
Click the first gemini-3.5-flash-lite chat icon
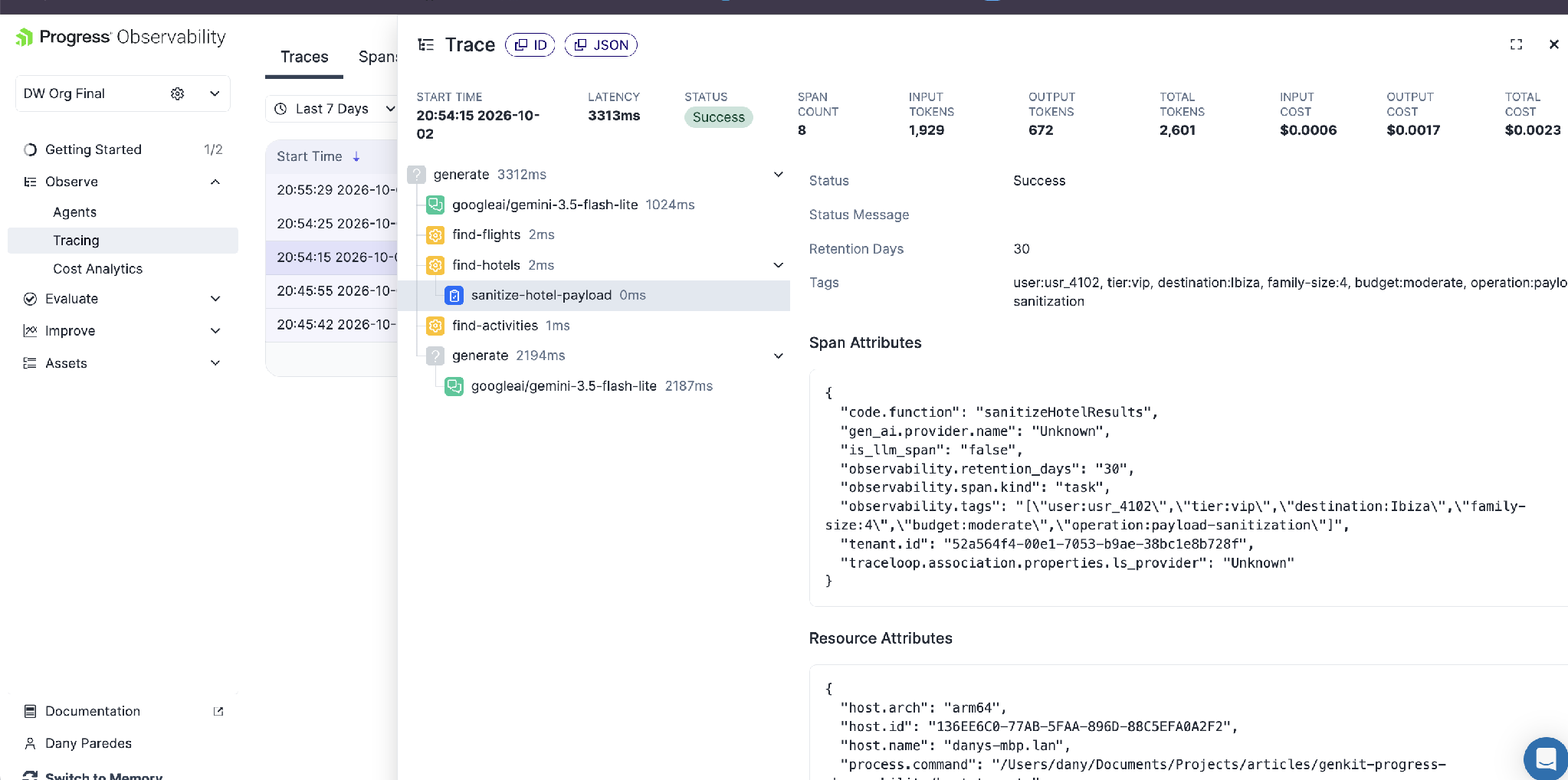coord(435,205)
